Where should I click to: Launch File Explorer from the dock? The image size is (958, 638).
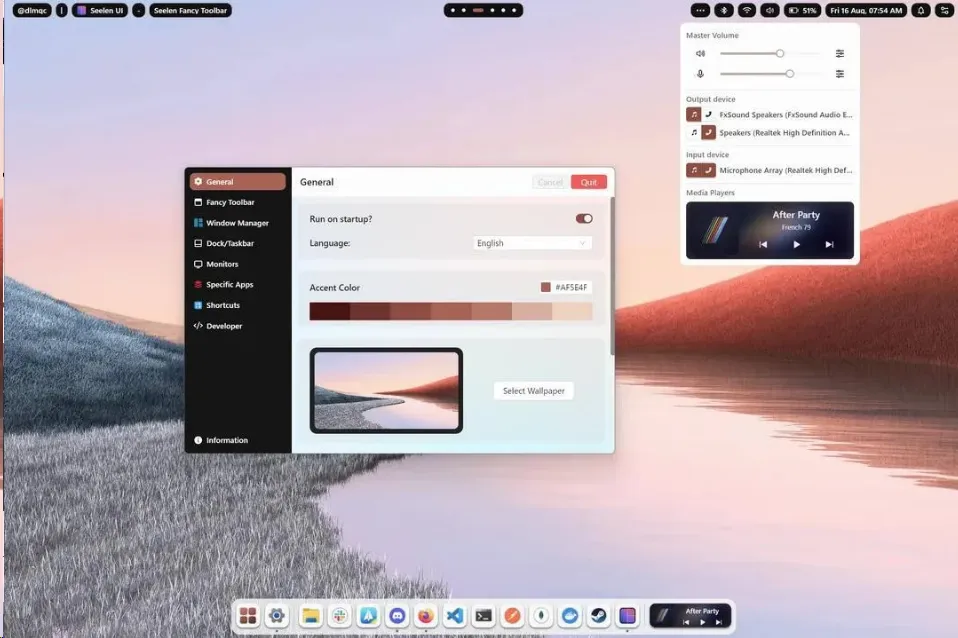coord(310,616)
